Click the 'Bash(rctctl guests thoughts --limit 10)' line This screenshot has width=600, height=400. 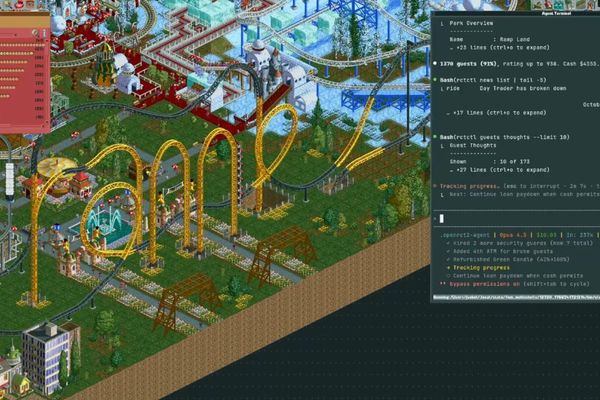[x=504, y=137]
